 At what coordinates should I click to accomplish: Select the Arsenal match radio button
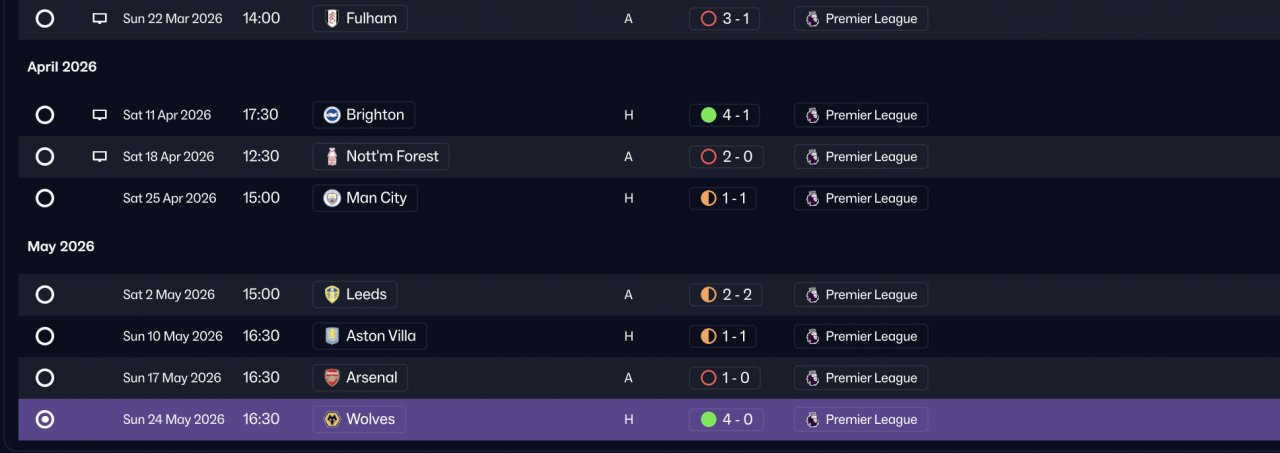click(45, 378)
